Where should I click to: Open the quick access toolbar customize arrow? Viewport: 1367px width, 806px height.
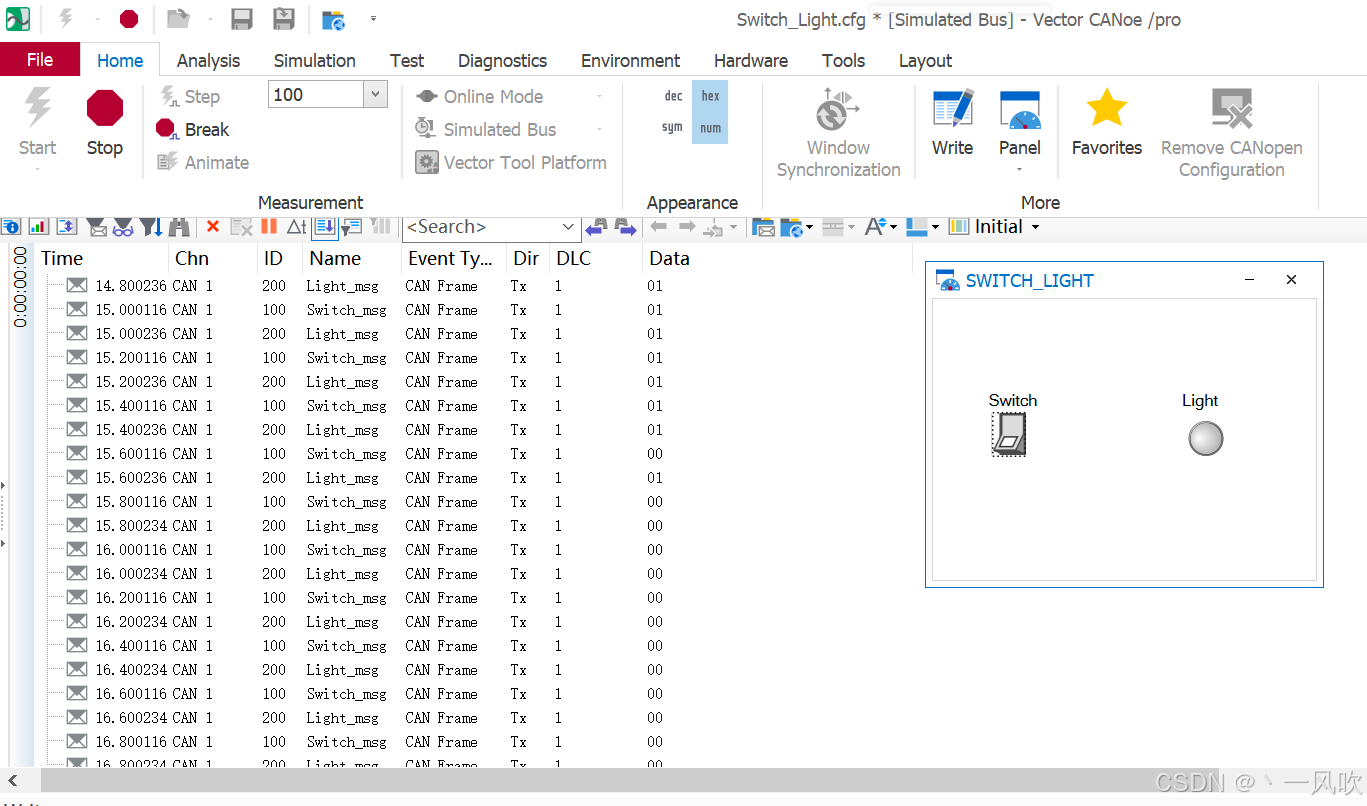point(373,19)
